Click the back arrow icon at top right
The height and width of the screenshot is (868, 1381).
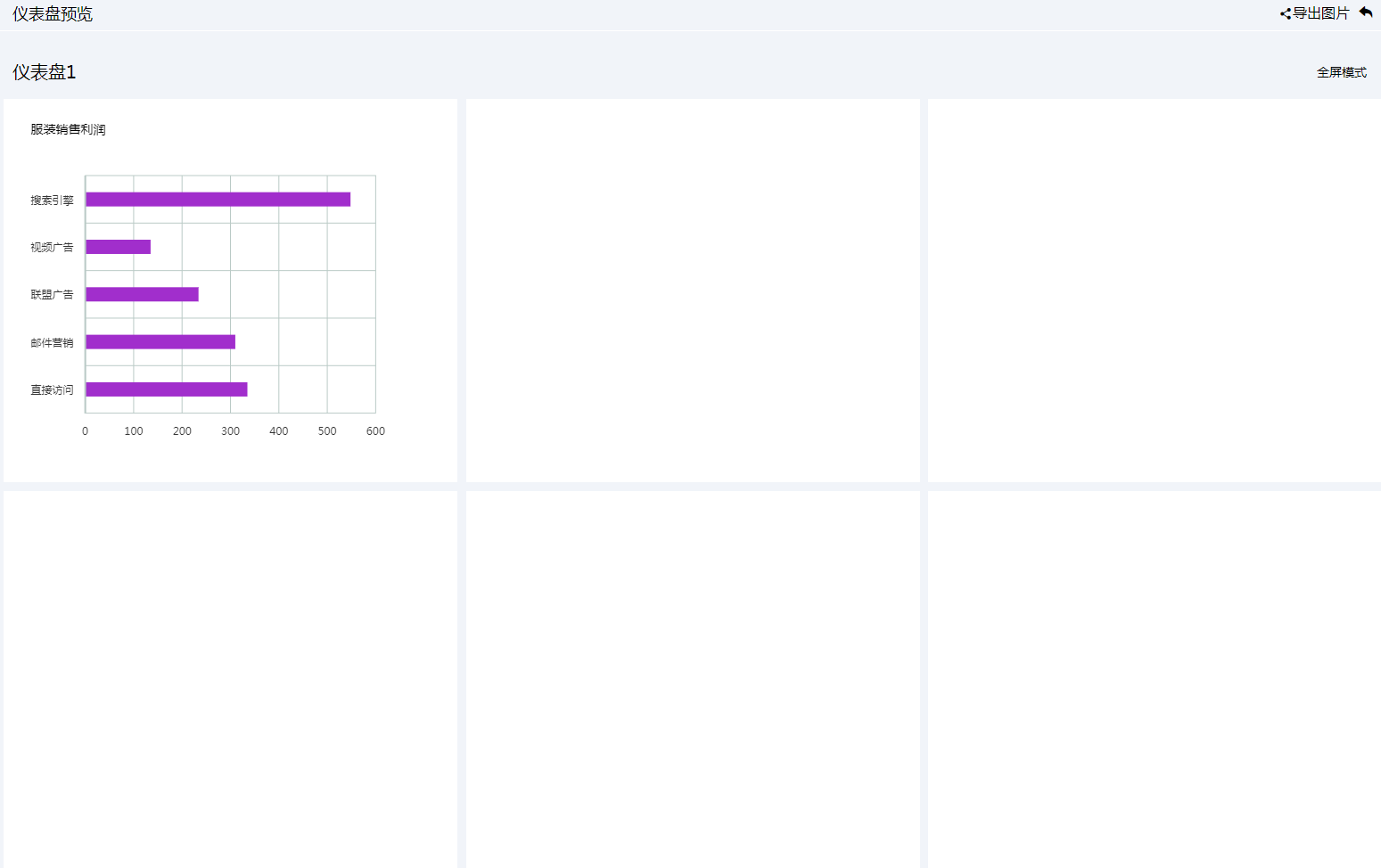point(1365,12)
